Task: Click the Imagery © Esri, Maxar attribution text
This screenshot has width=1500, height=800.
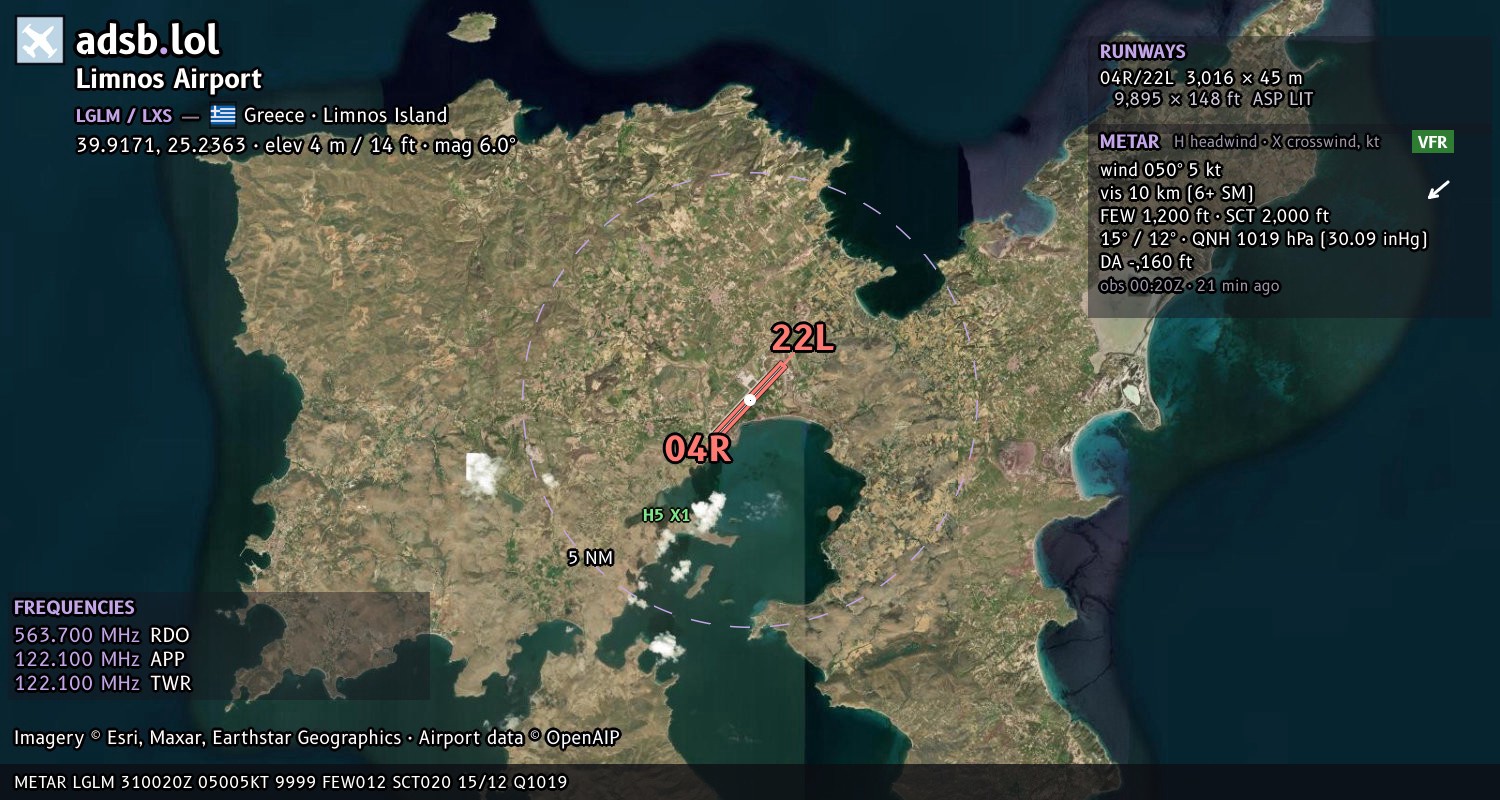Action: pos(207,738)
